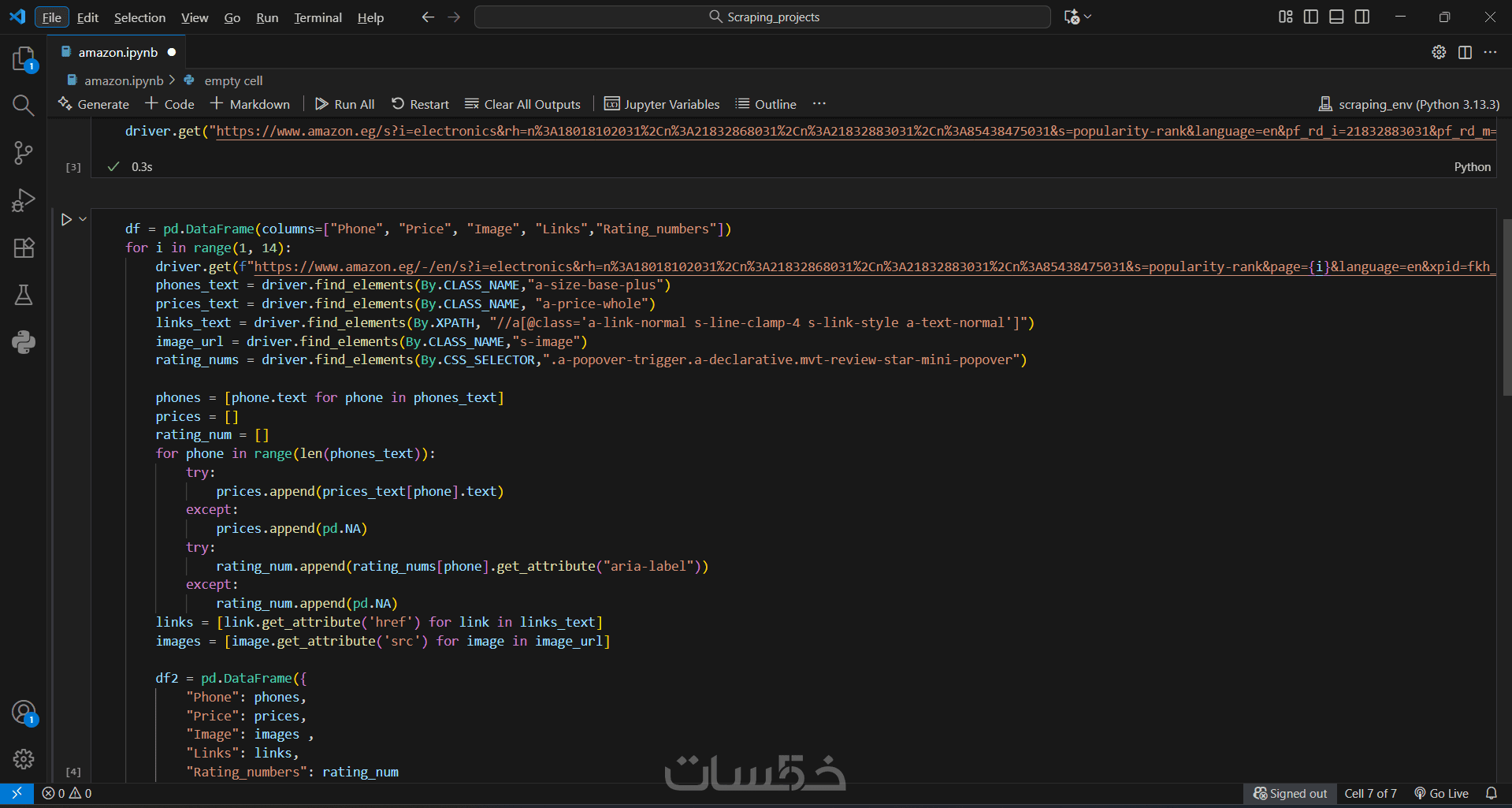Open Manage gear in activity bar
Image resolution: width=1512 pixels, height=808 pixels.
24,759
